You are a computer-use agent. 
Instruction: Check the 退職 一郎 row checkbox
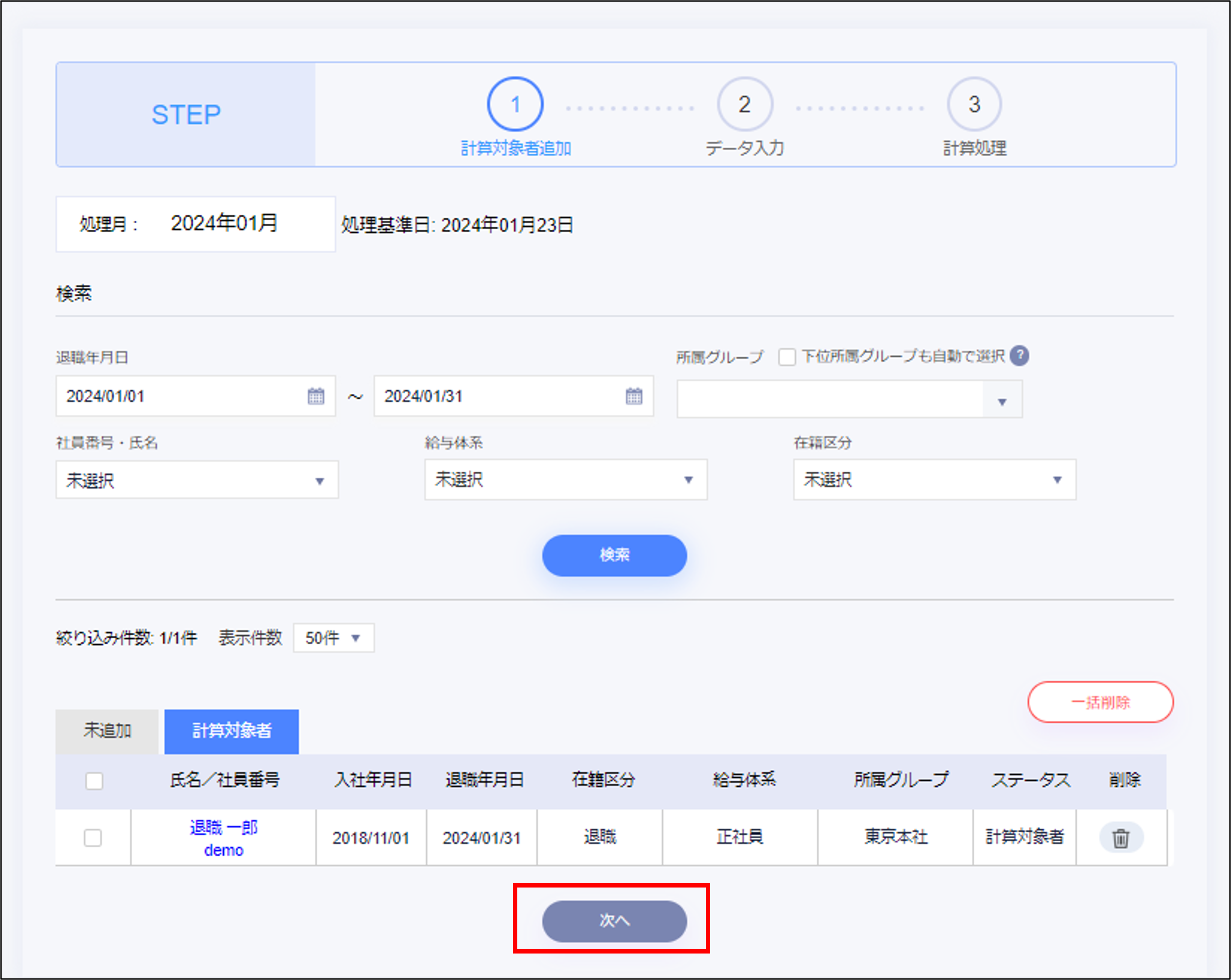(93, 838)
